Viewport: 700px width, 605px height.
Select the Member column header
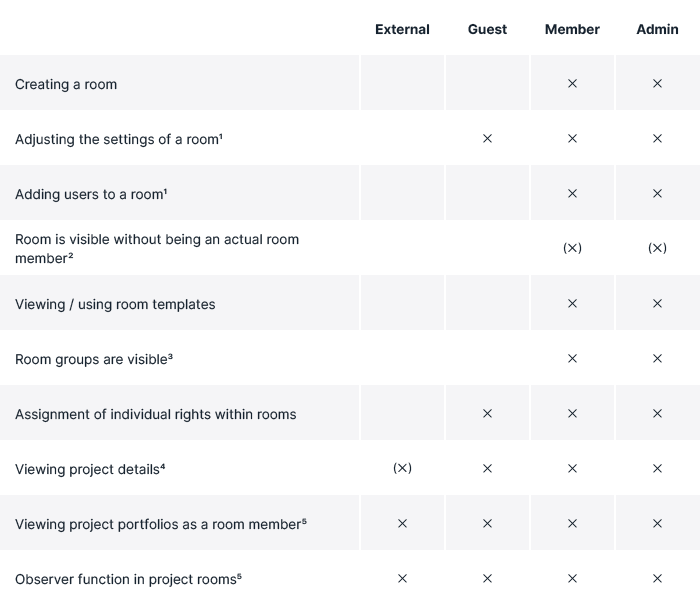(x=572, y=29)
